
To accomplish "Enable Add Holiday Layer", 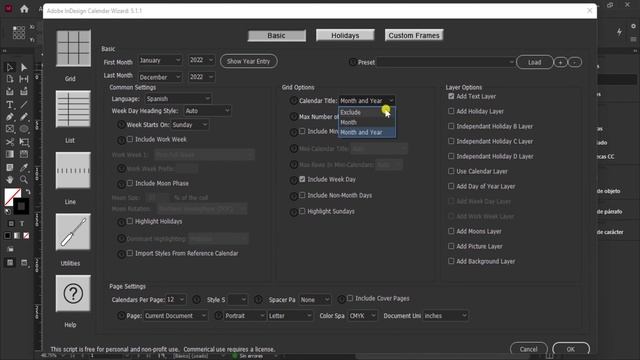I will click(451, 111).
